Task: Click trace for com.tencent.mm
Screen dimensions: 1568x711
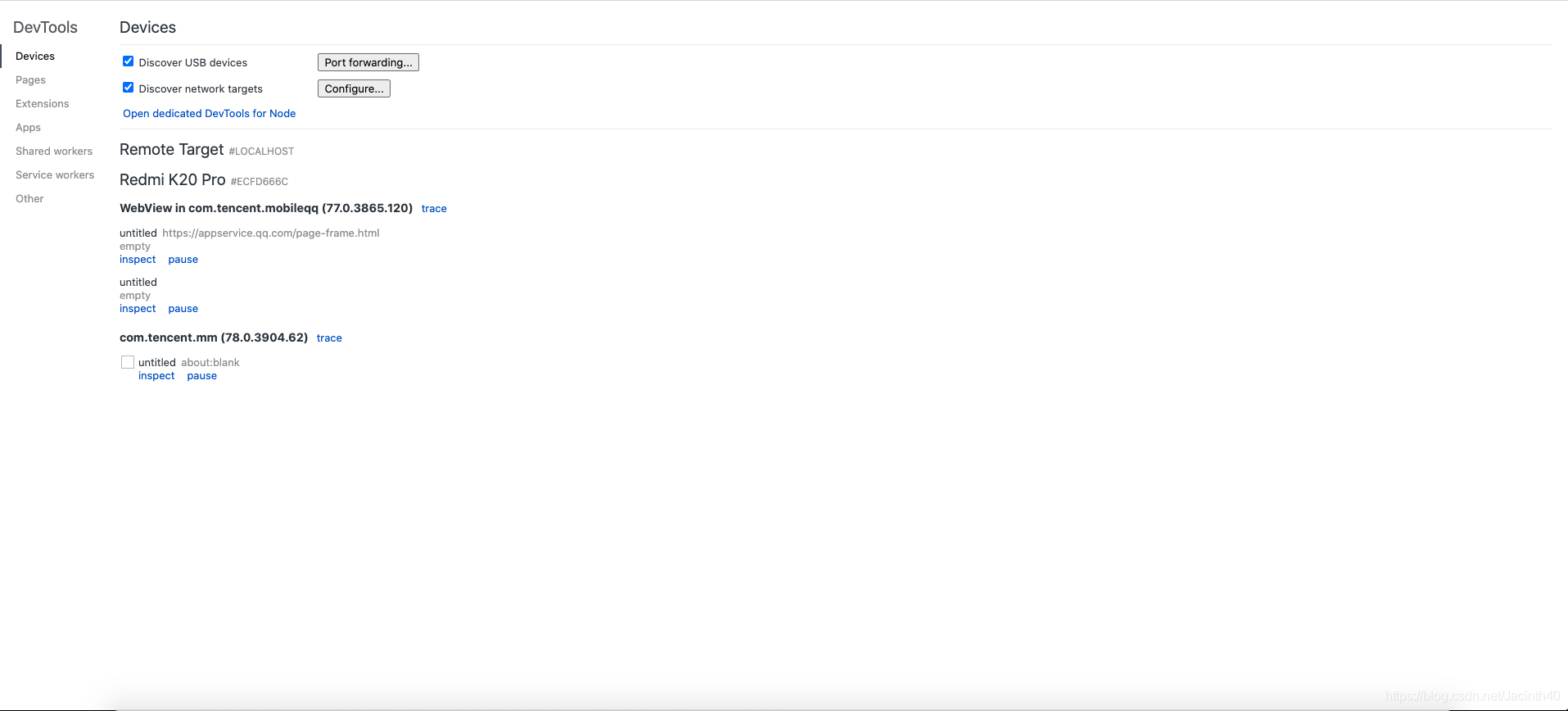Action: [329, 338]
